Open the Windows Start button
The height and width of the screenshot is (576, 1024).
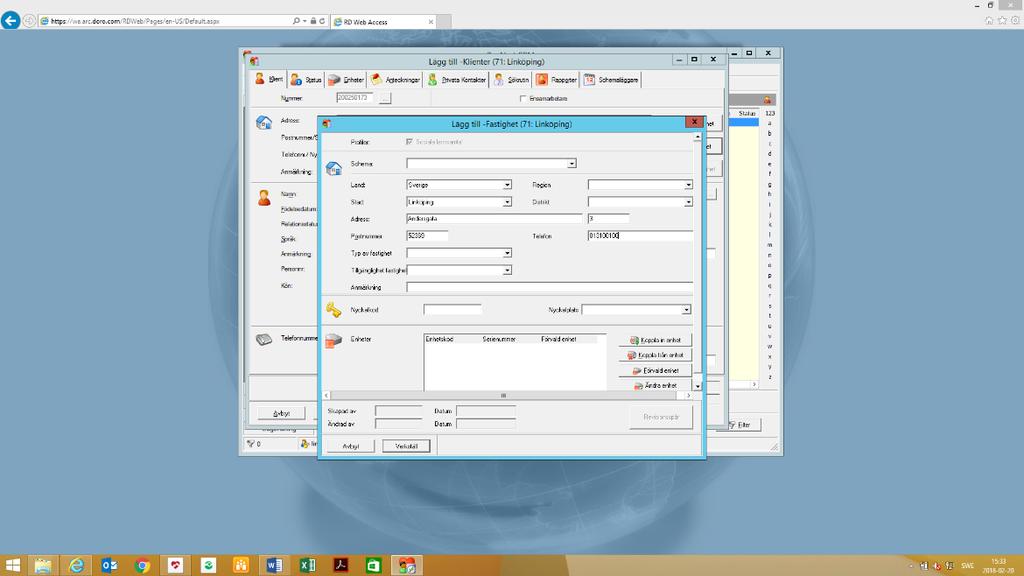tap(12, 566)
